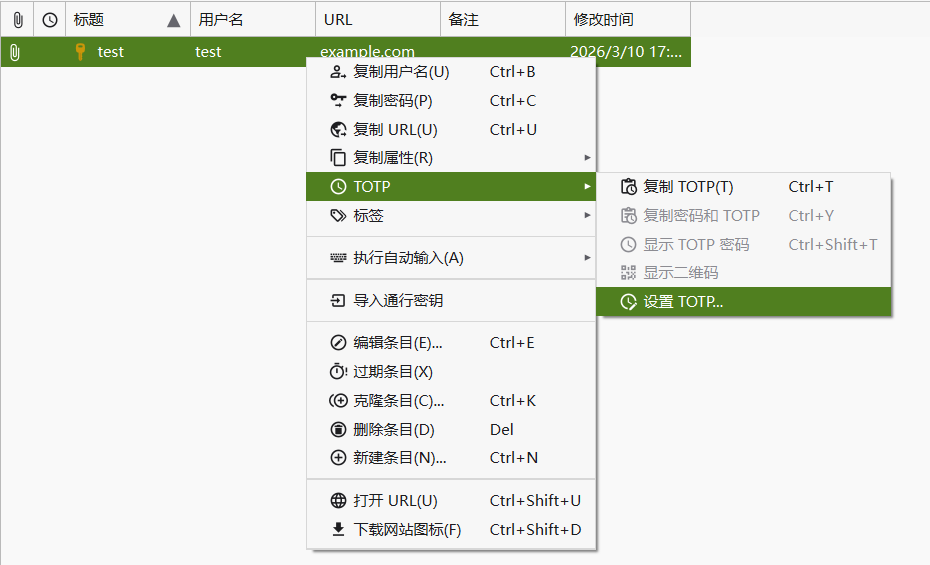930x565 pixels.
Task: Click the clone entry icon
Action: (x=338, y=401)
